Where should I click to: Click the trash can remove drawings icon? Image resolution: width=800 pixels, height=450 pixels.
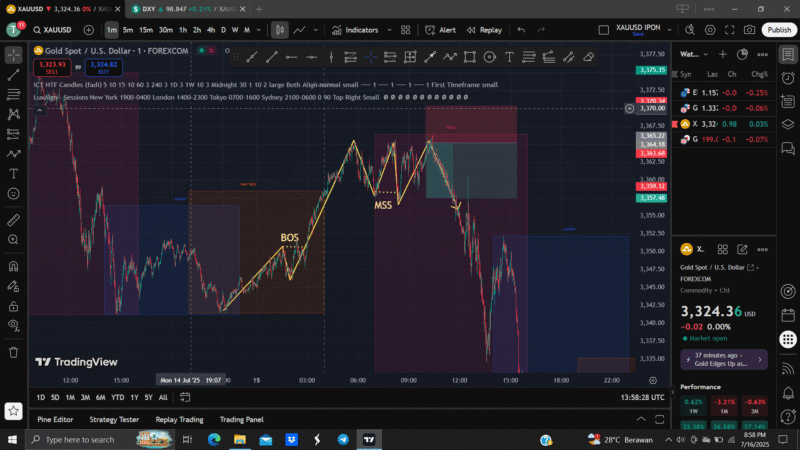(13, 351)
